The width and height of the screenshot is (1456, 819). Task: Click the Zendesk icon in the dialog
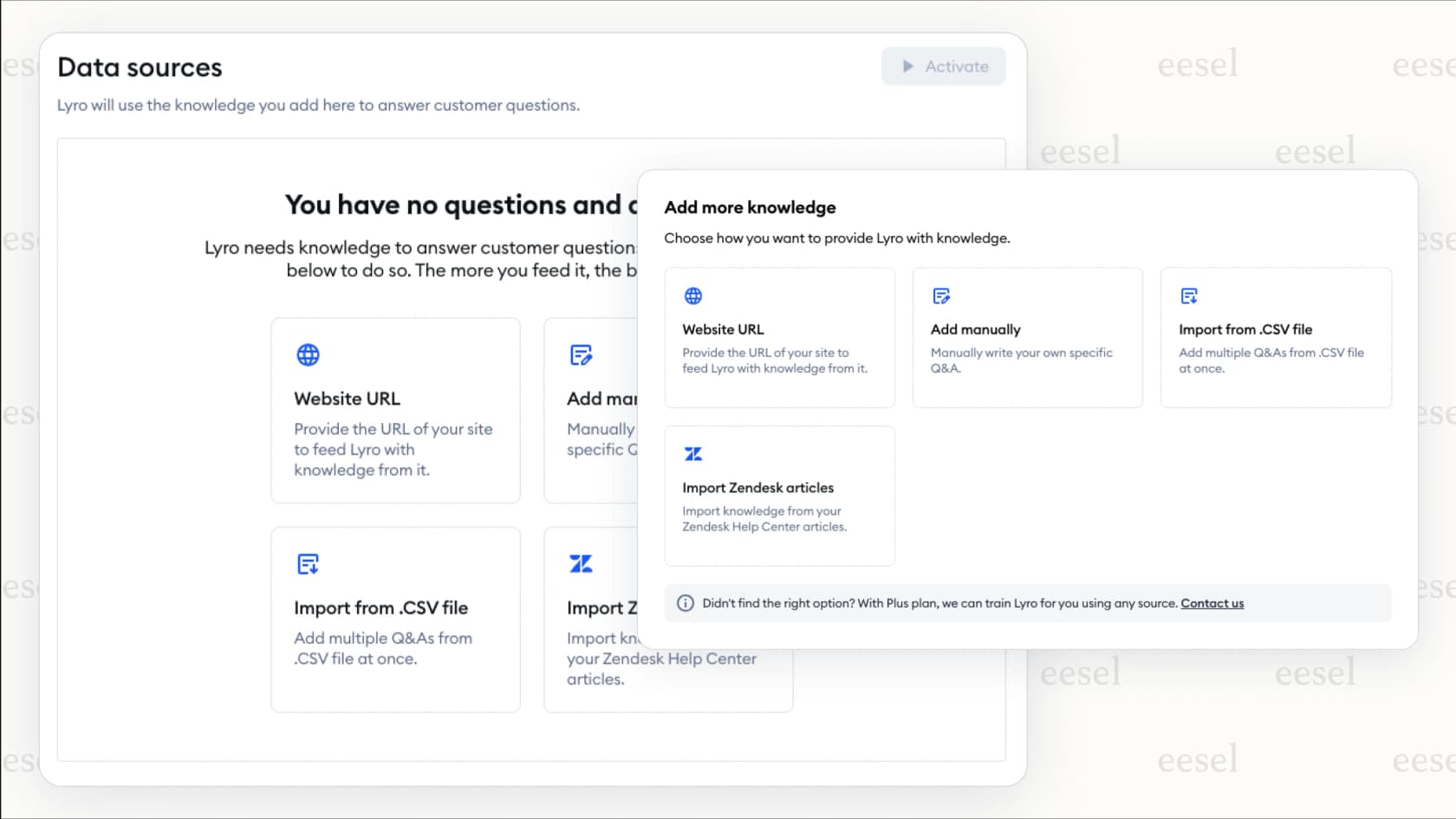[693, 454]
